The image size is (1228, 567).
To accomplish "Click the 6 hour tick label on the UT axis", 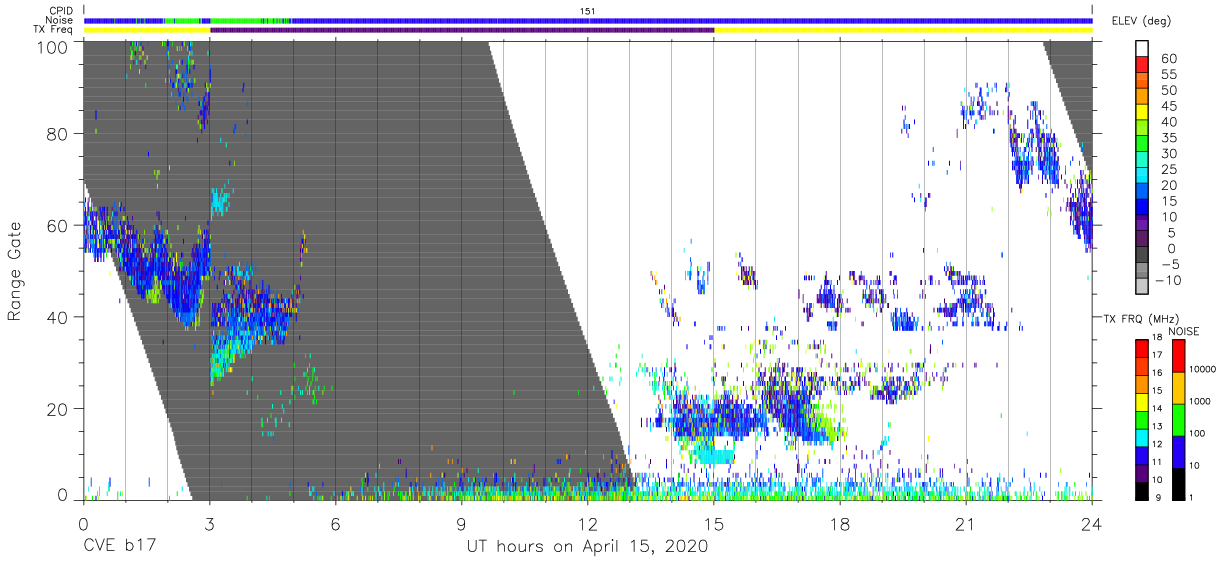I will pyautogui.click(x=335, y=523).
